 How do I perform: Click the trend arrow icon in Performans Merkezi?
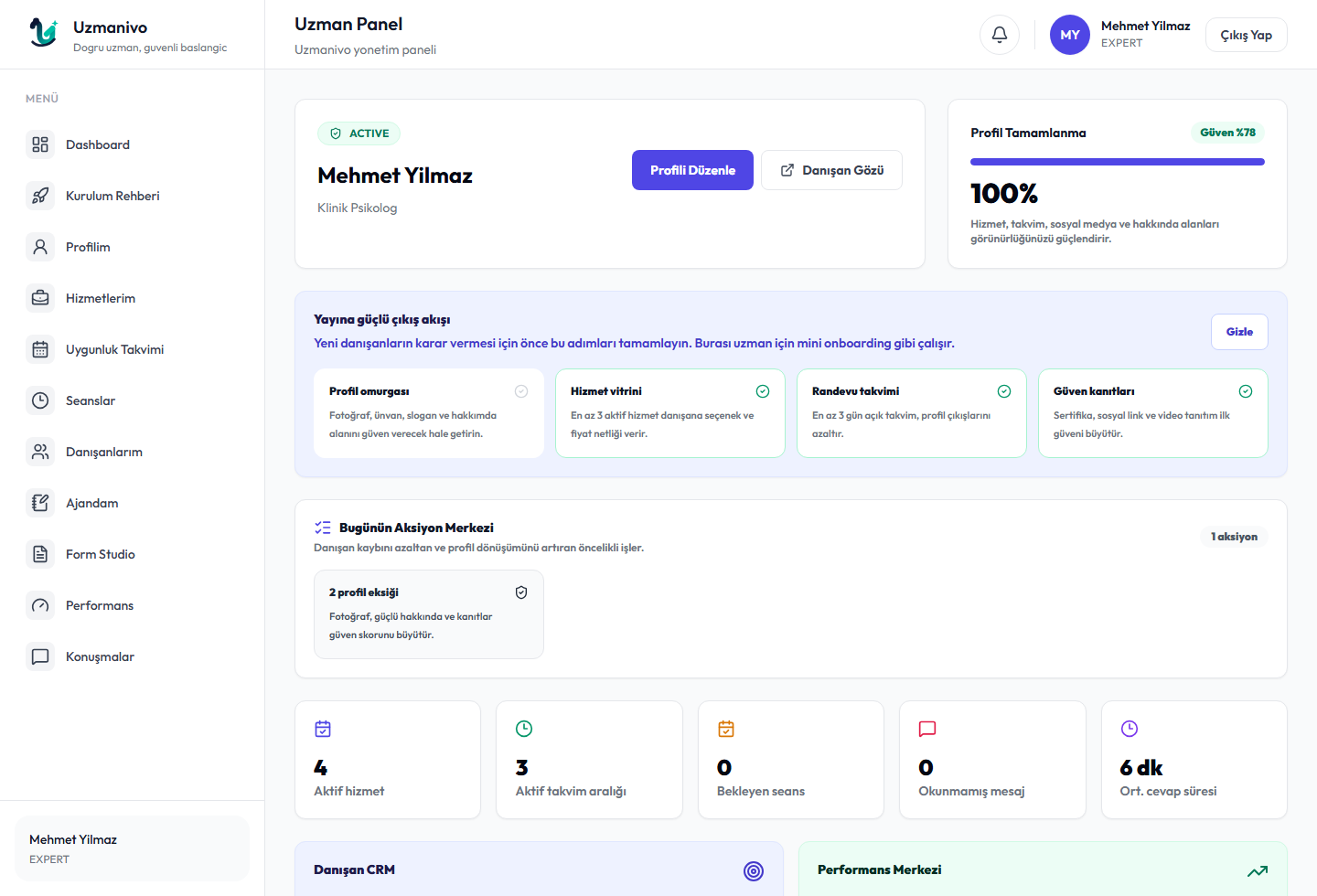pyautogui.click(x=1258, y=871)
